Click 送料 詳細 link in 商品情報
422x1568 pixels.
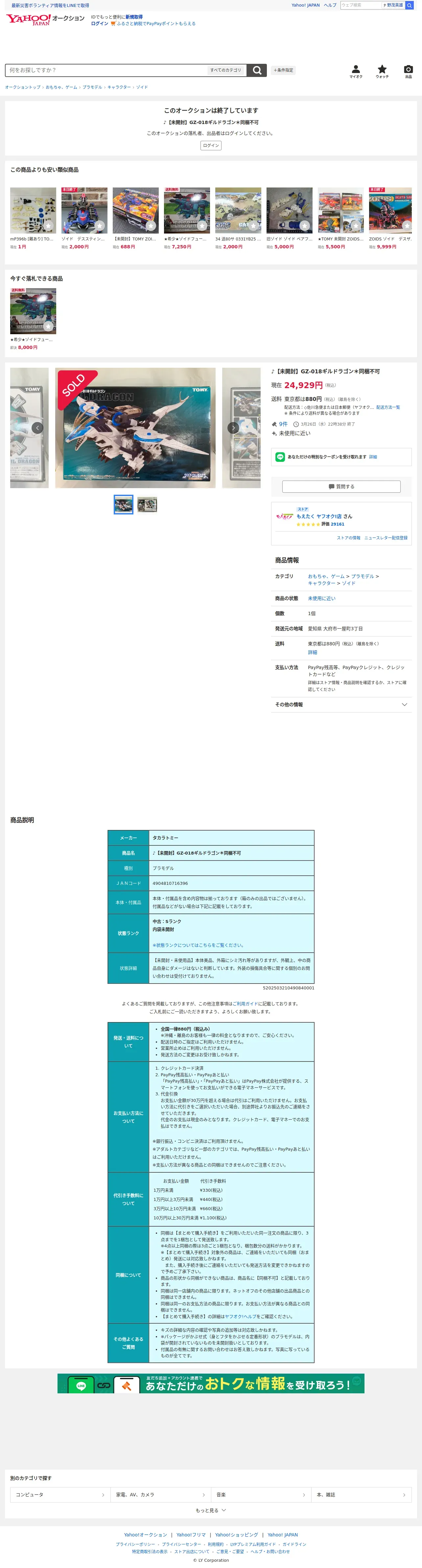312,652
